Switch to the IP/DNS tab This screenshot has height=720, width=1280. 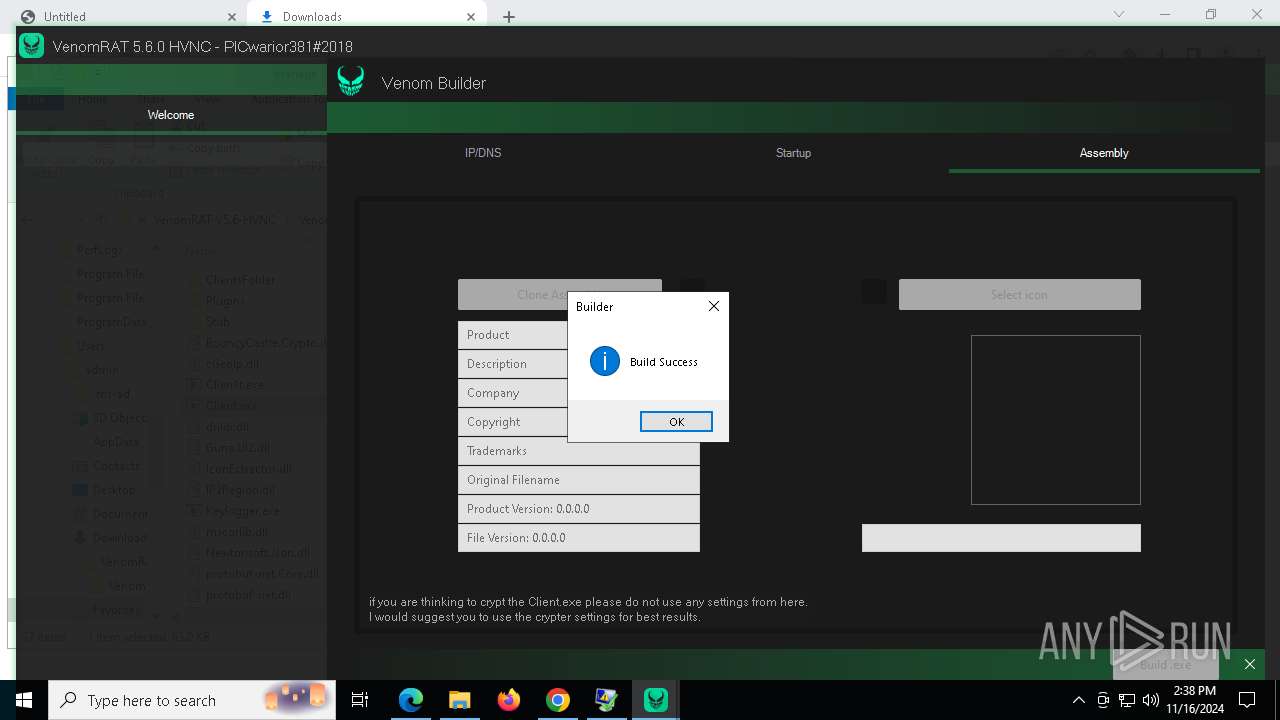click(483, 153)
